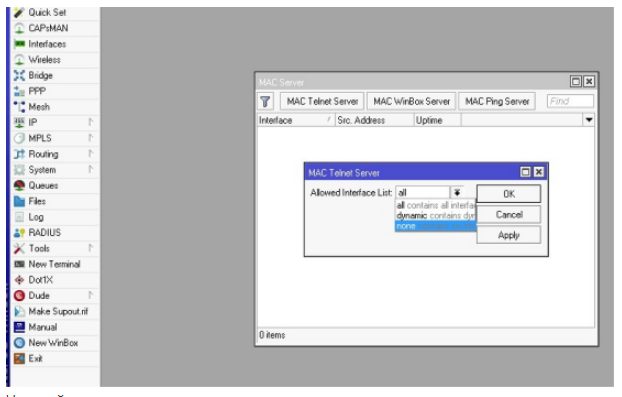The width and height of the screenshot is (622, 397).
Task: Select Exit in the sidebar
Action: coord(55,359)
